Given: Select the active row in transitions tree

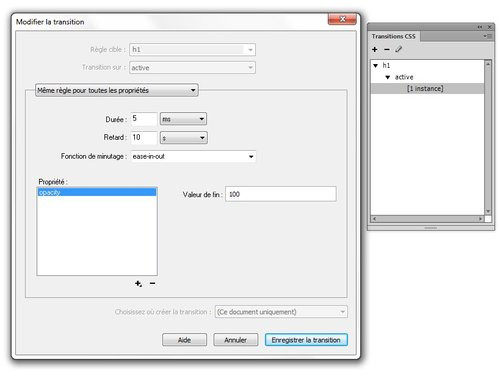Looking at the screenshot, I should pyautogui.click(x=427, y=77).
